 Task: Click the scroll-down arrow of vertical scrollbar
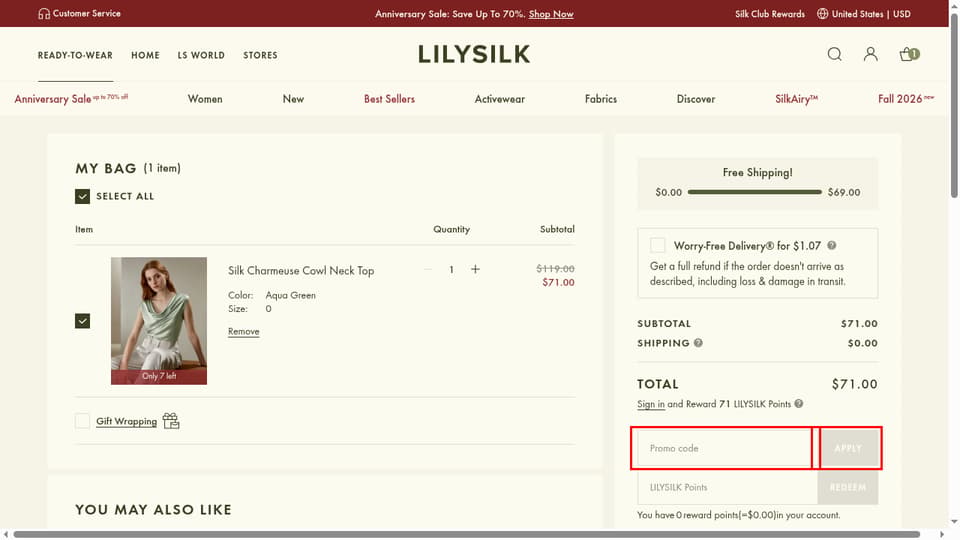(954, 522)
